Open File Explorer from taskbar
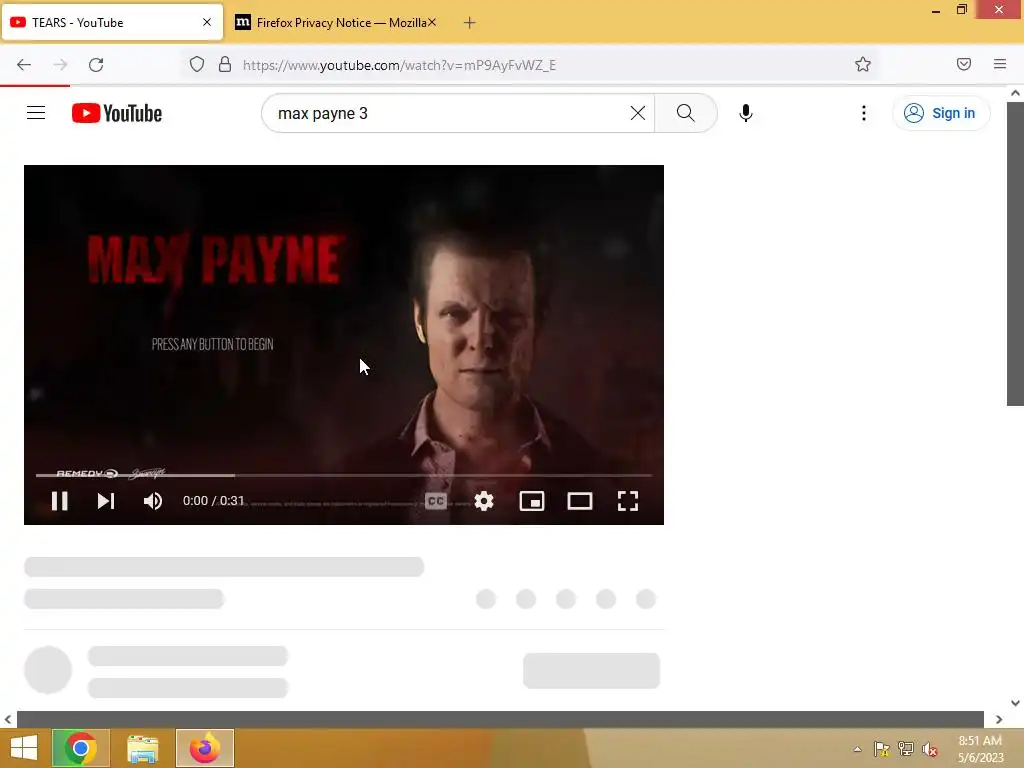 point(142,748)
